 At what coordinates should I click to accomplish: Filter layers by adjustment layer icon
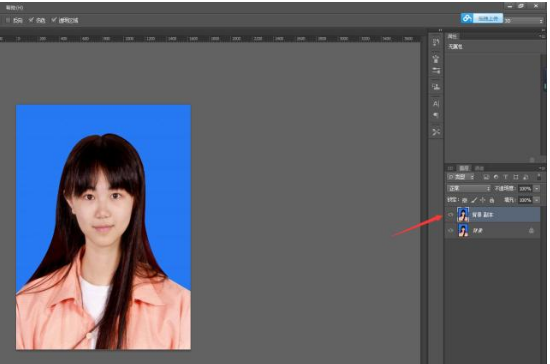point(496,177)
